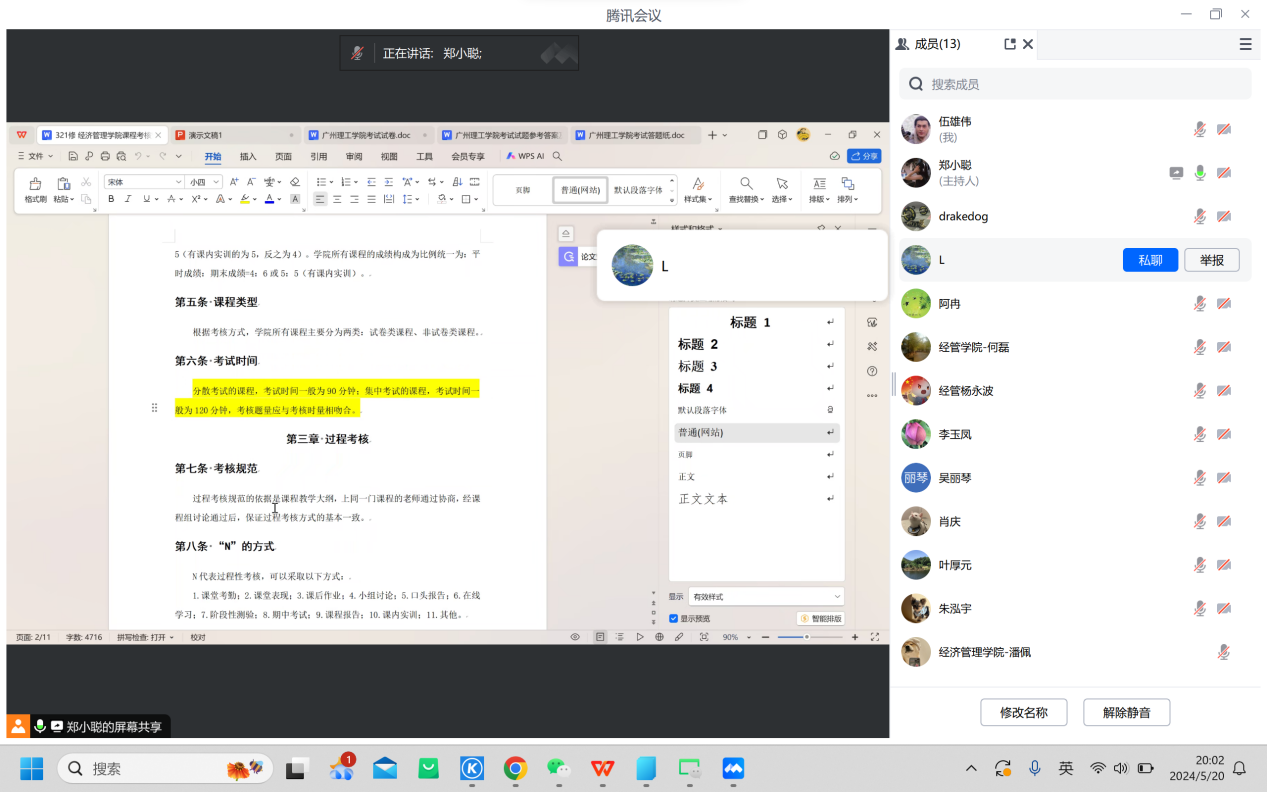Click the WPS zoom slider in status bar

tap(808, 637)
